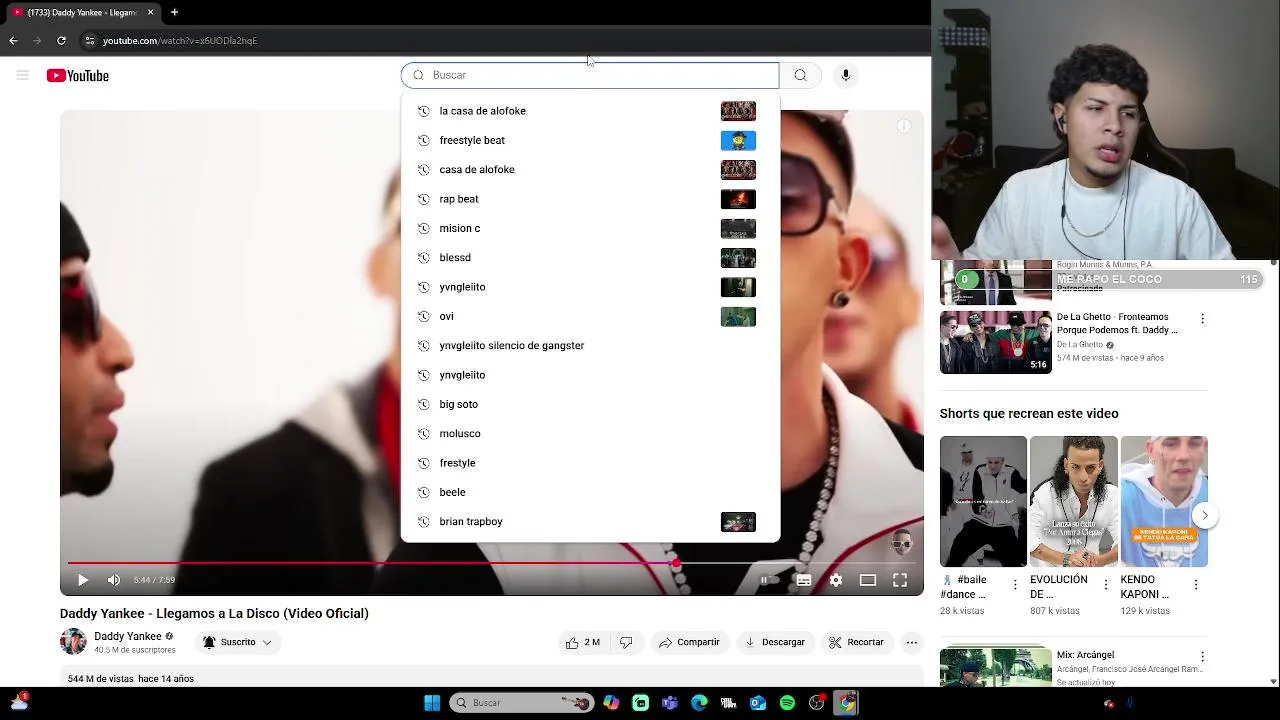Open a new browser tab

pyautogui.click(x=174, y=12)
